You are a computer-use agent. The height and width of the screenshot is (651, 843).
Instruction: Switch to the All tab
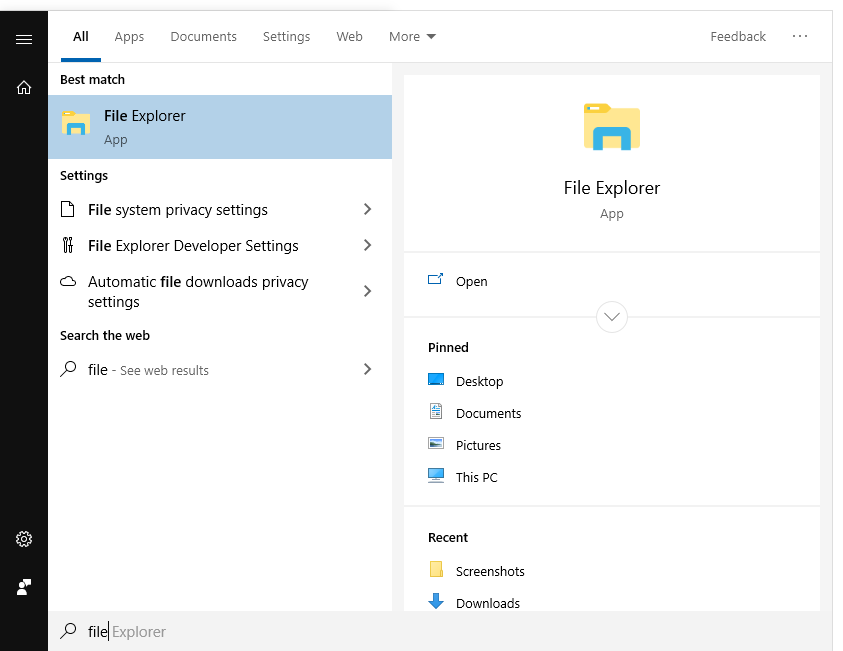pyautogui.click(x=81, y=37)
